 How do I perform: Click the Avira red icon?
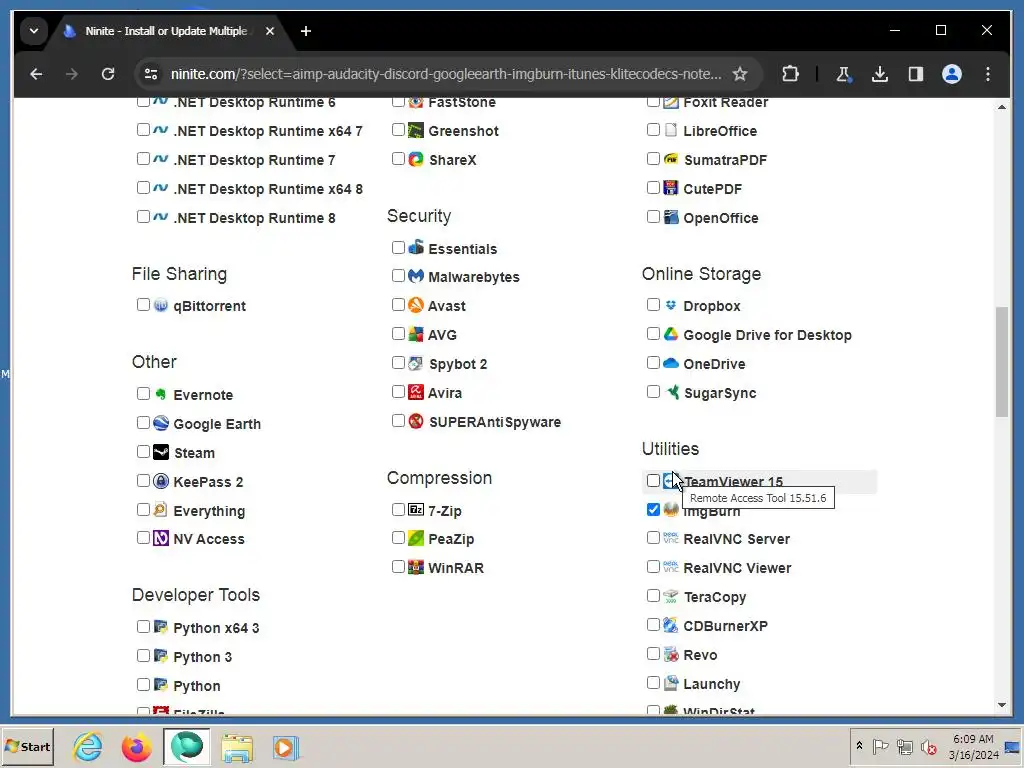pyautogui.click(x=416, y=392)
